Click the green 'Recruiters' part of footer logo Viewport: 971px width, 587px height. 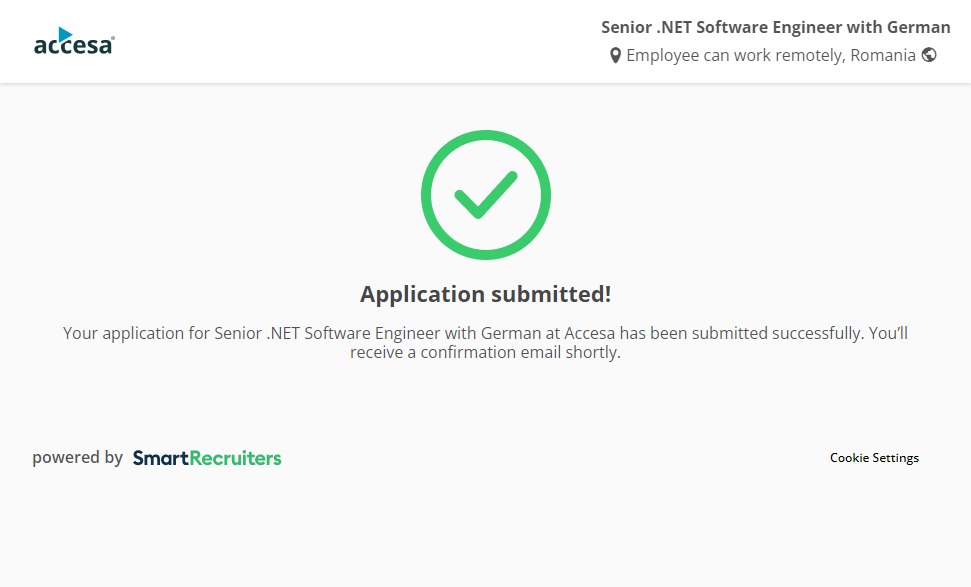coord(236,458)
